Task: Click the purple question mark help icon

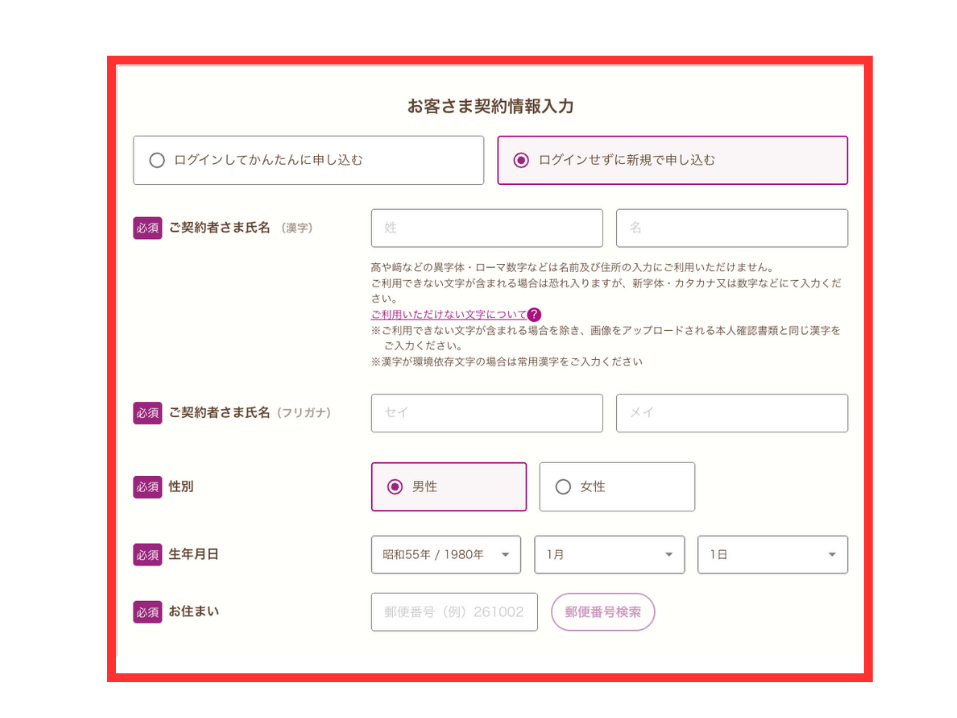Action: (x=534, y=314)
